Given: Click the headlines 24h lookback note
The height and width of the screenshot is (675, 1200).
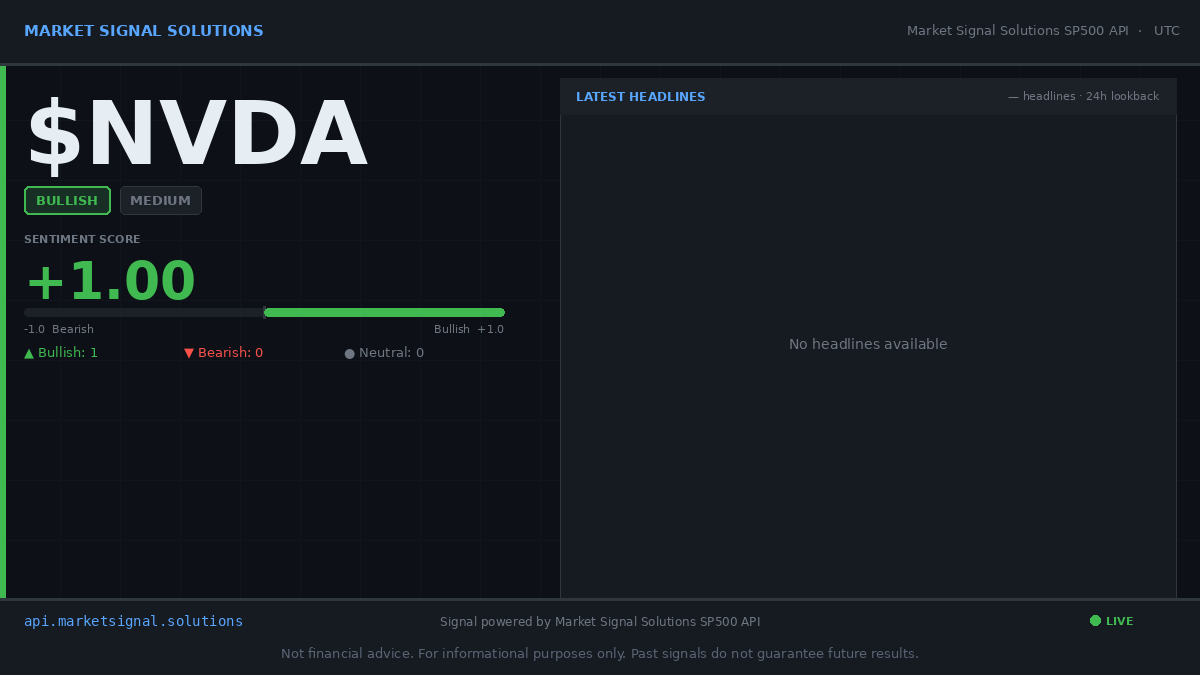Looking at the screenshot, I should point(1083,97).
